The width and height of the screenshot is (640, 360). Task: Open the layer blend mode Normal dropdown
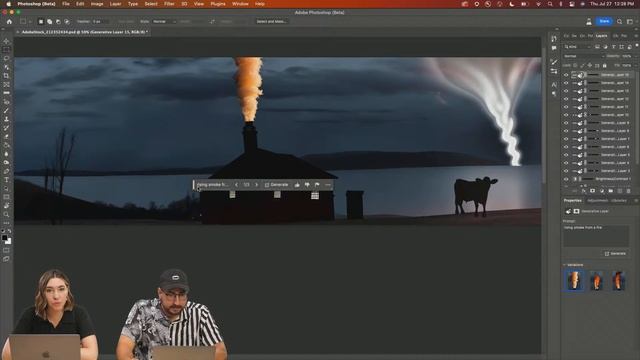tap(583, 56)
